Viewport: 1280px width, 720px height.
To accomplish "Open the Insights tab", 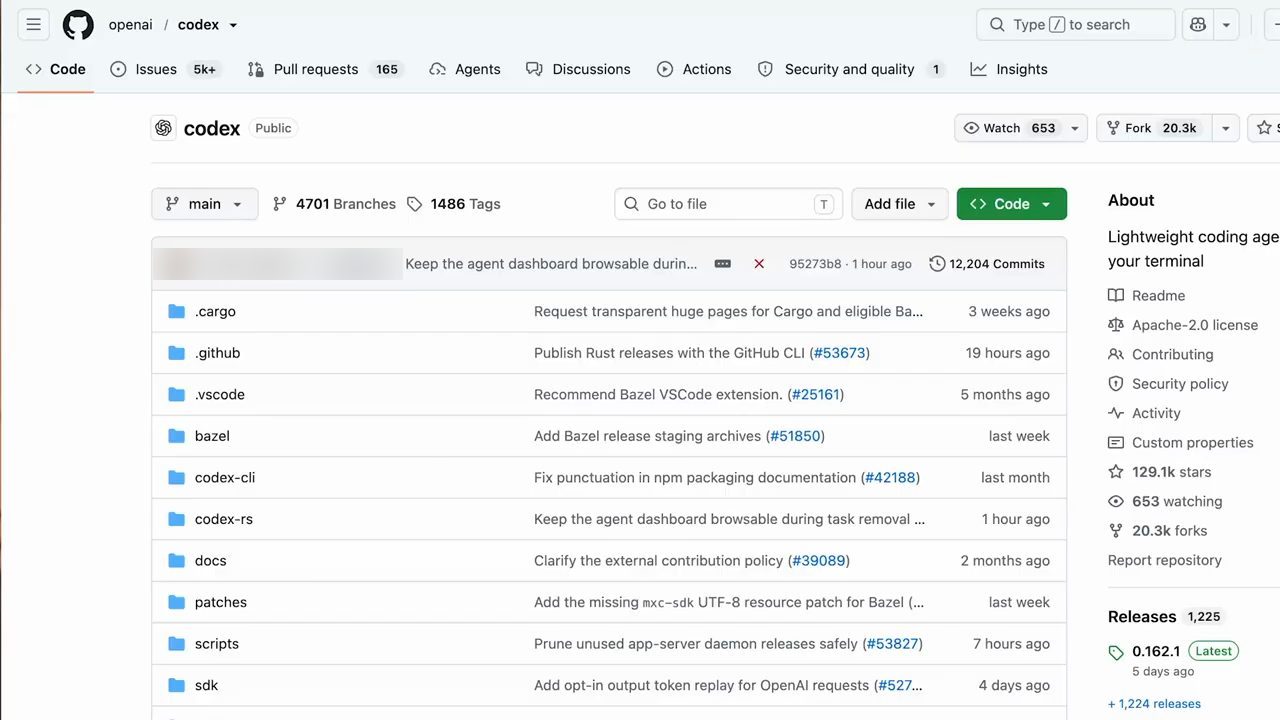I will pyautogui.click(x=1009, y=69).
